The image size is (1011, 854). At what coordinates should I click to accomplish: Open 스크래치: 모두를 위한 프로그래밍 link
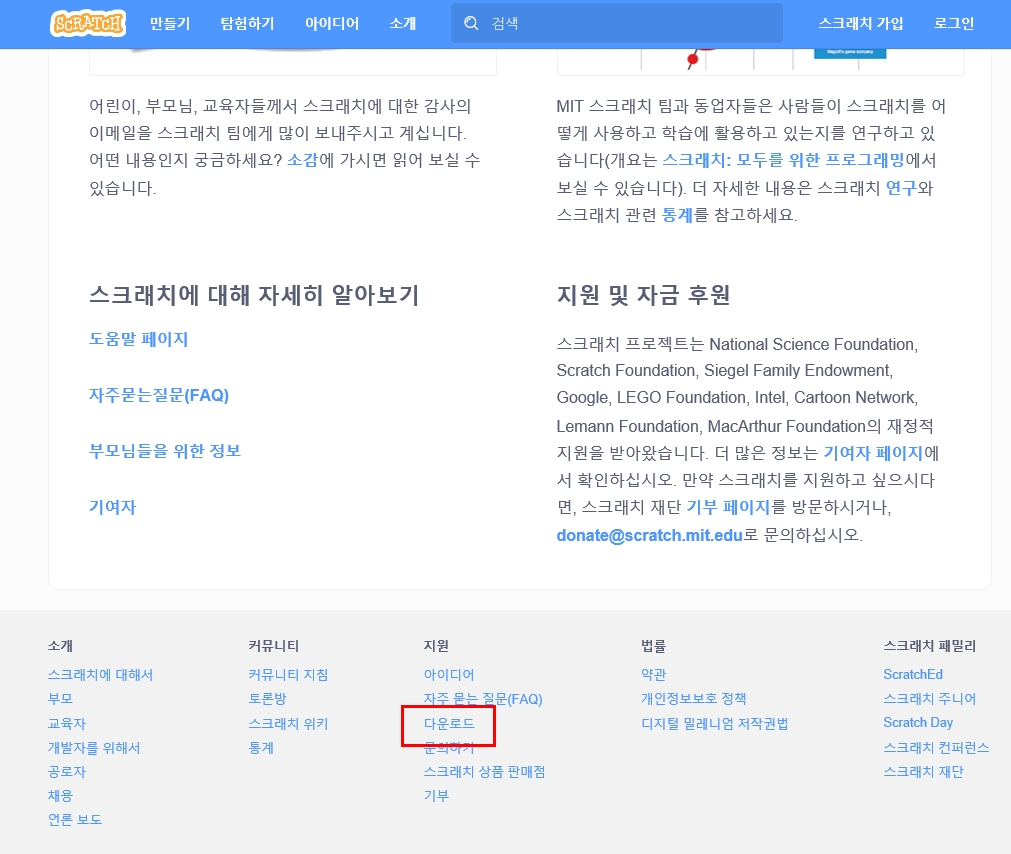[783, 160]
